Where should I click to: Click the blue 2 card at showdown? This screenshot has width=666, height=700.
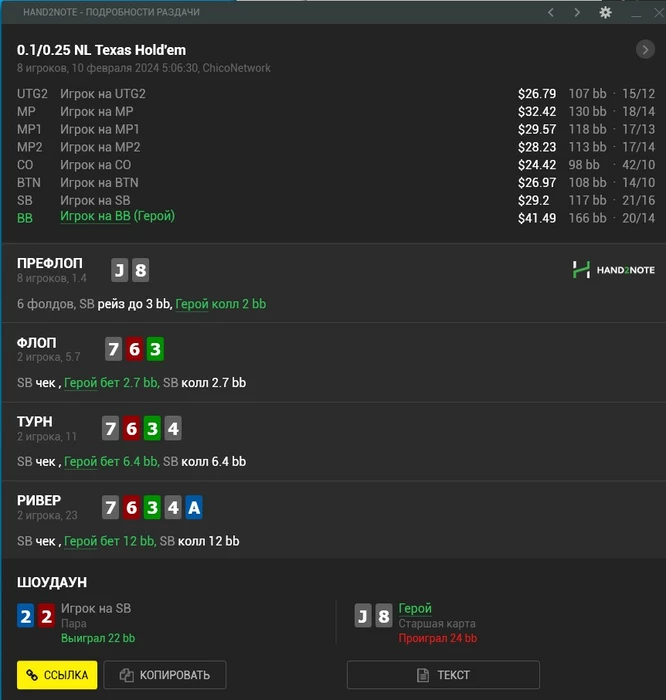coord(25,616)
